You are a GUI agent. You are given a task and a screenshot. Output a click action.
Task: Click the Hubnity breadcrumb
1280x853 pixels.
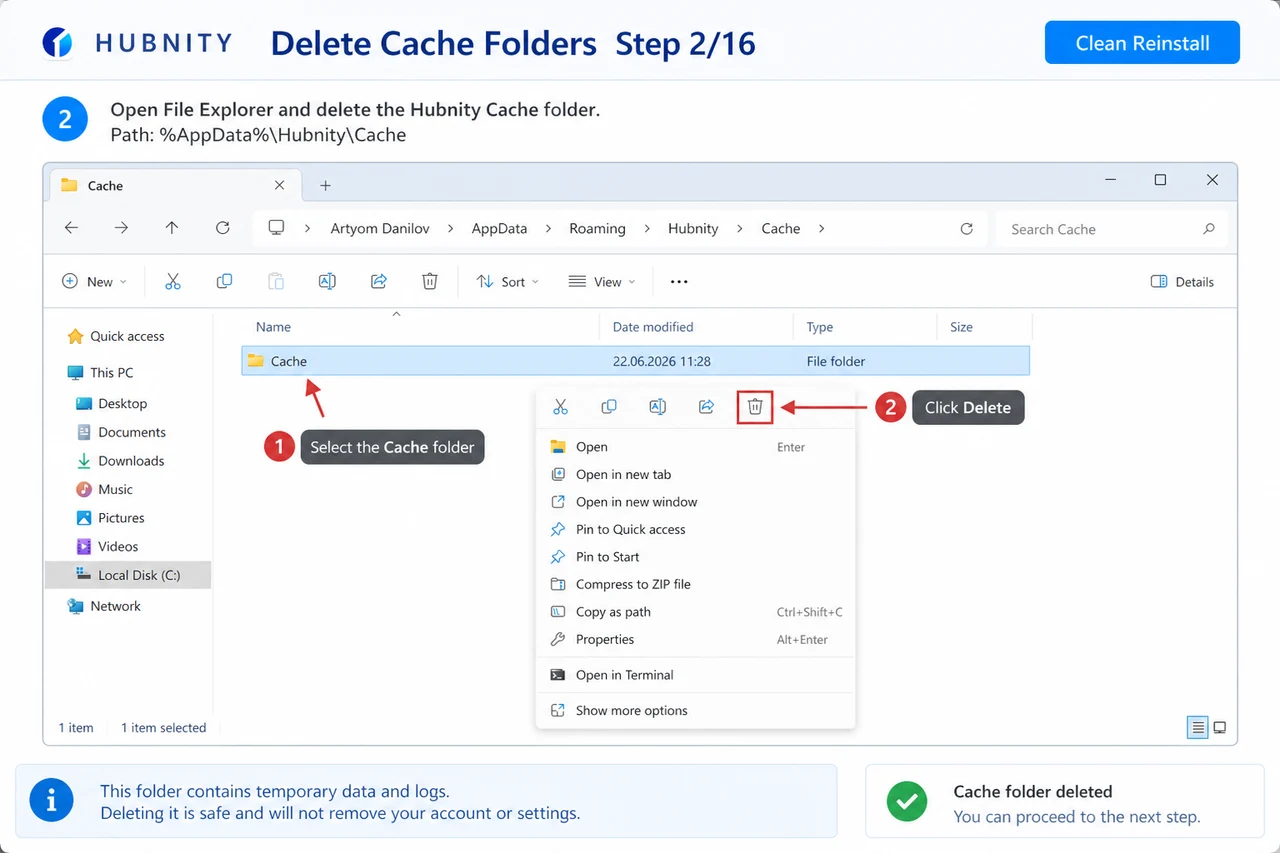click(693, 228)
